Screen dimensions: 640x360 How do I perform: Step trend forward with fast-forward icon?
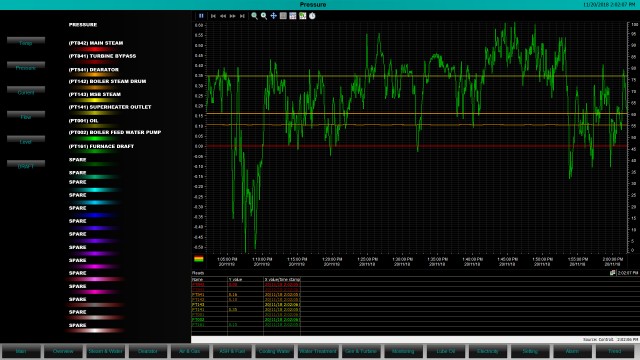click(233, 16)
